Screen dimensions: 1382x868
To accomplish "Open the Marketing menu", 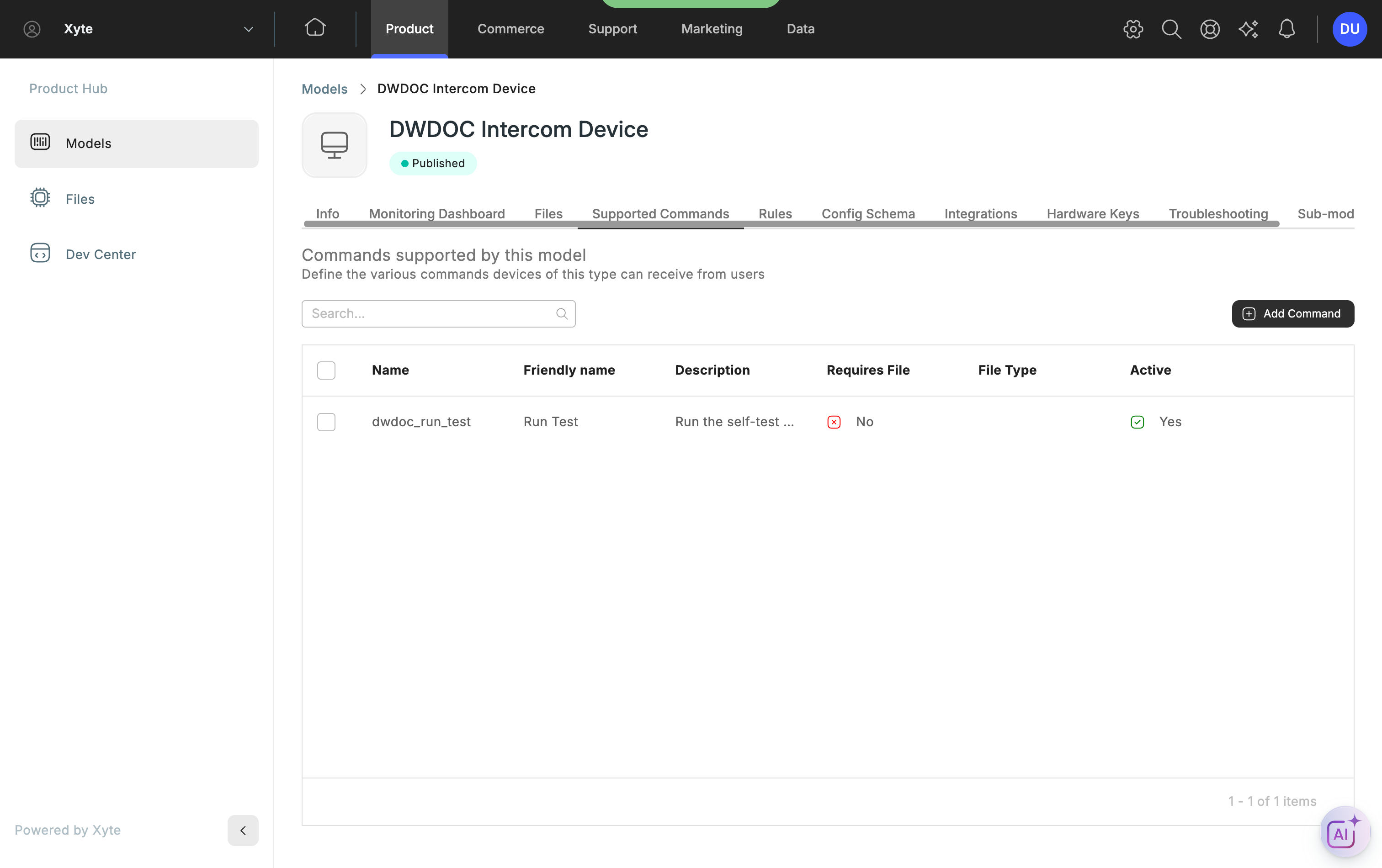I will [712, 29].
